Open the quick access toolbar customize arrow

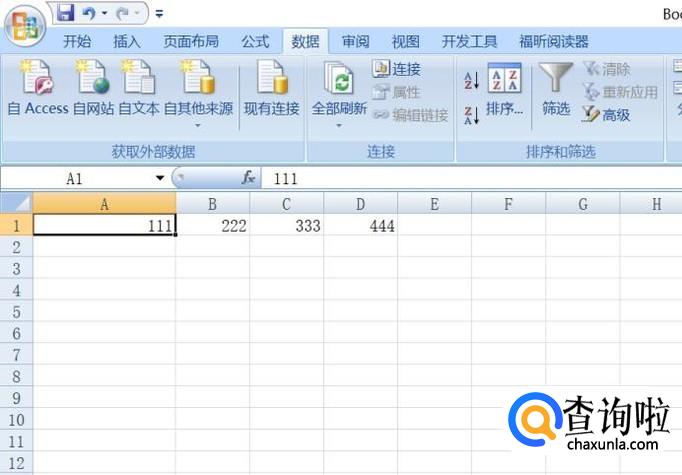point(159,14)
